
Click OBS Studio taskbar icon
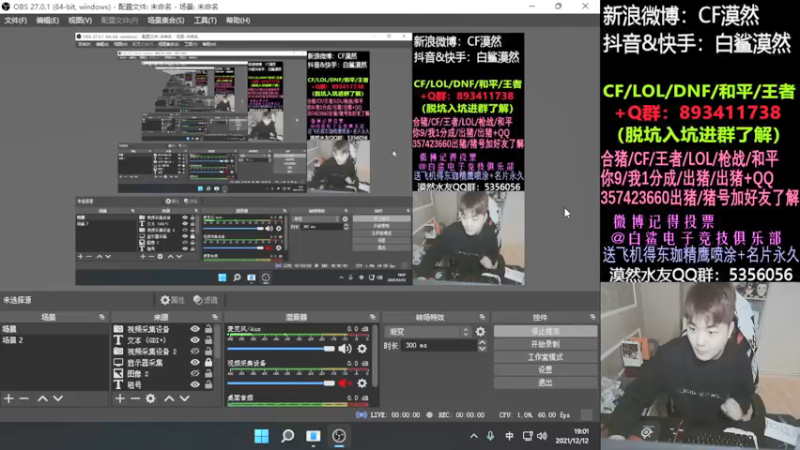click(339, 436)
